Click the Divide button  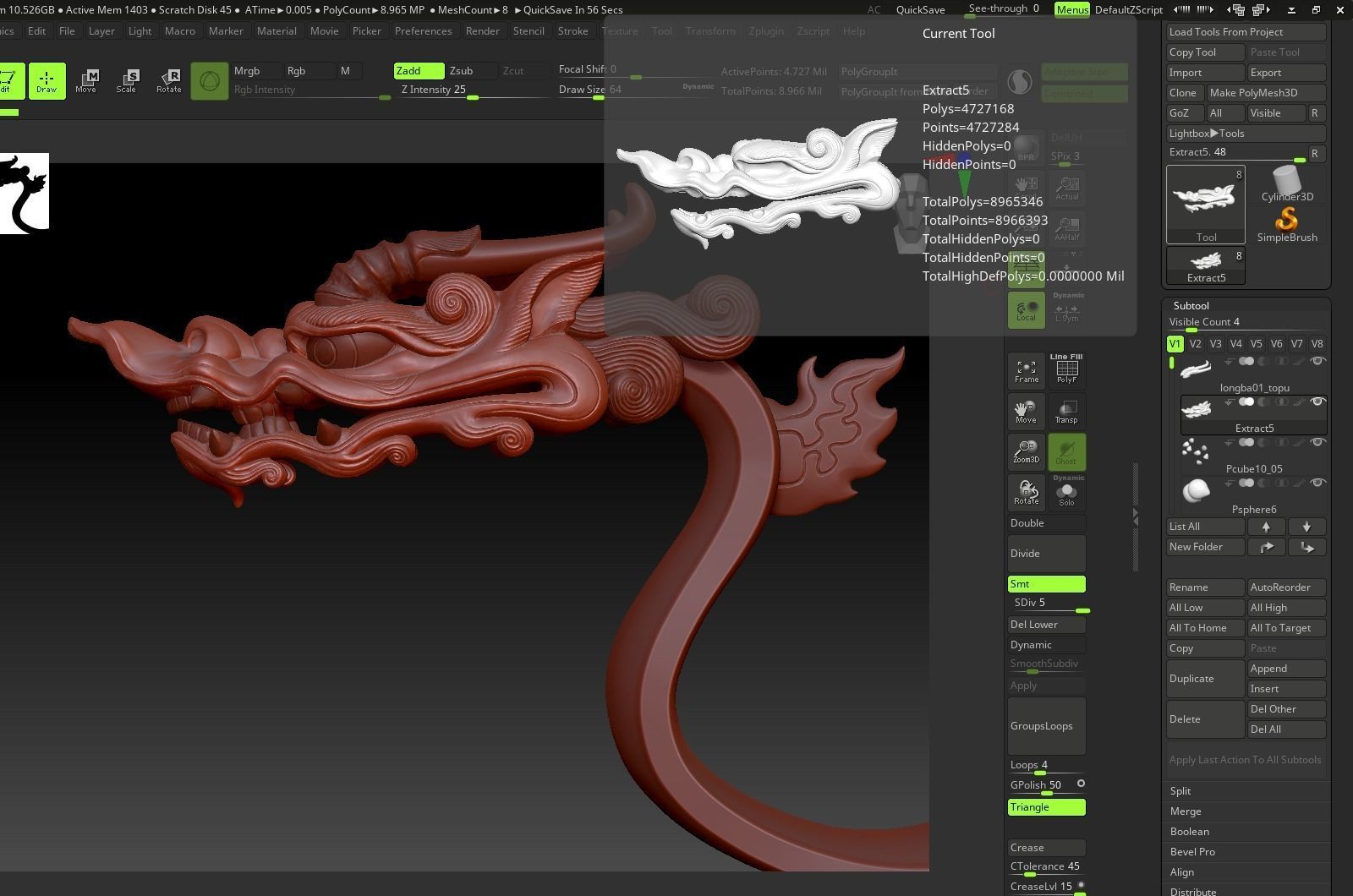pyautogui.click(x=1046, y=554)
